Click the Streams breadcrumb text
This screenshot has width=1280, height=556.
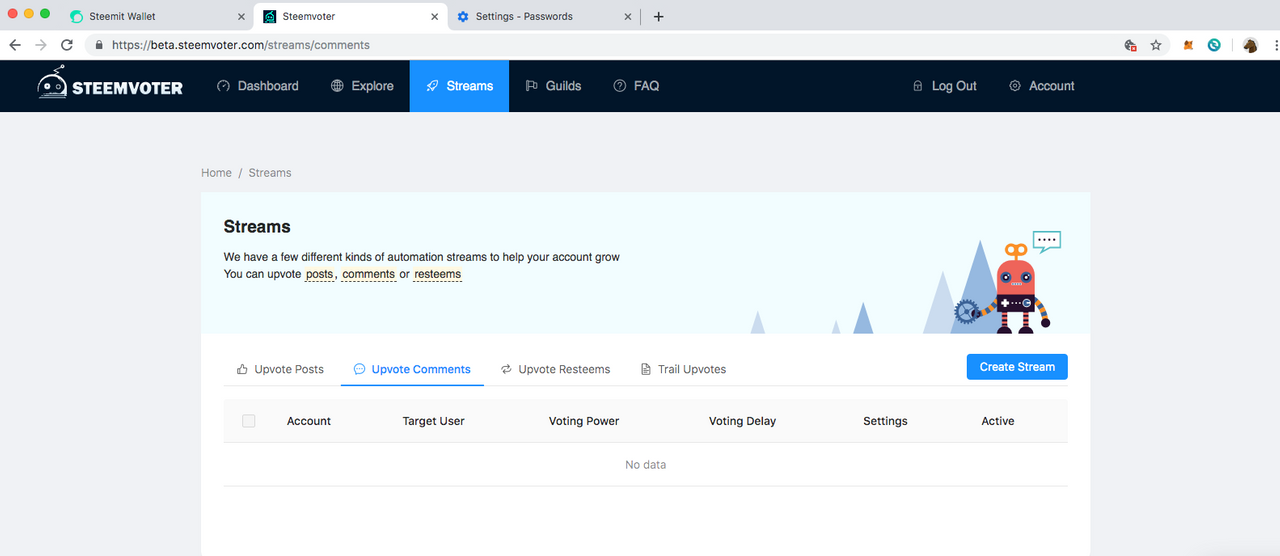(270, 173)
